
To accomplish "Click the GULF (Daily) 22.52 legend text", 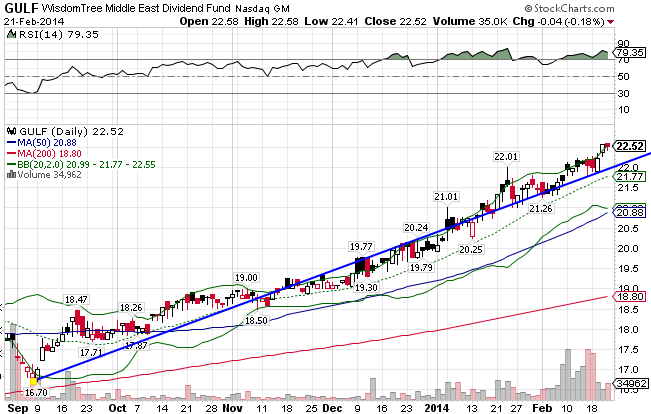I will pyautogui.click(x=71, y=132).
